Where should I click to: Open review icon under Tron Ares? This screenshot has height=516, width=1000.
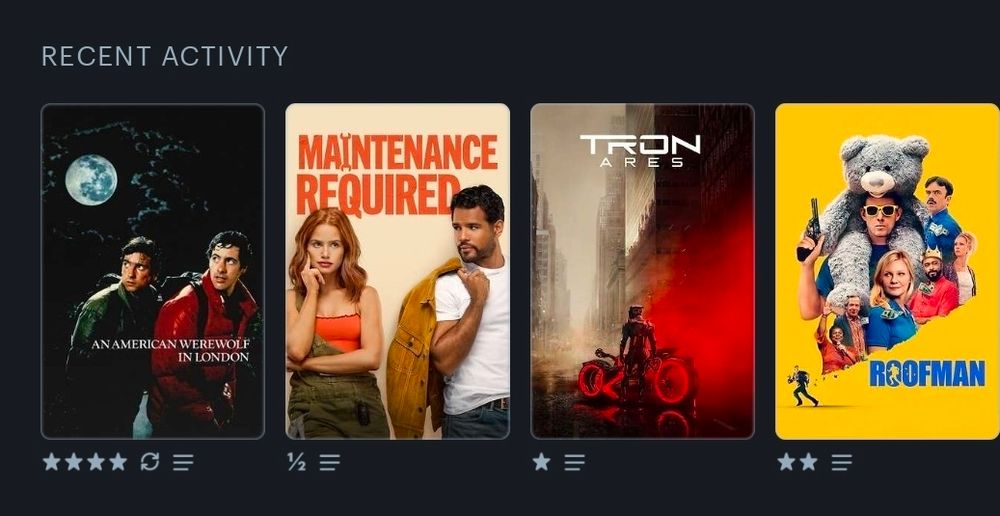click(x=574, y=462)
